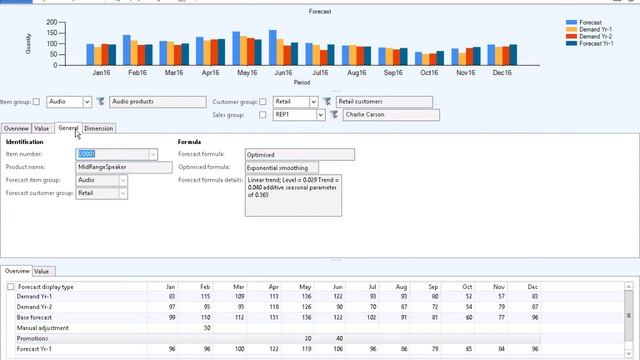
Task: Select the Demand Yr-2 row label
Action: click(34, 307)
